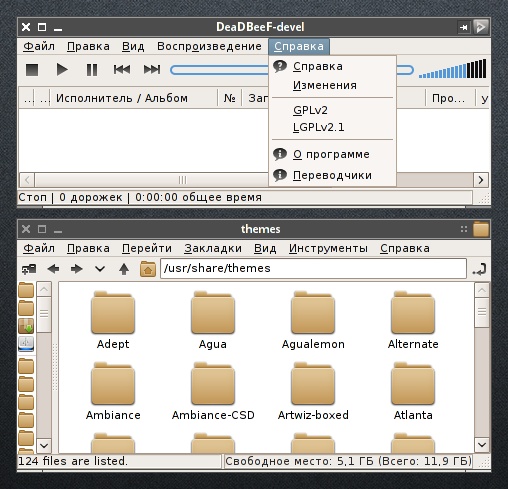
Task: Click the /usr/share/themes path field
Action: click(313, 268)
